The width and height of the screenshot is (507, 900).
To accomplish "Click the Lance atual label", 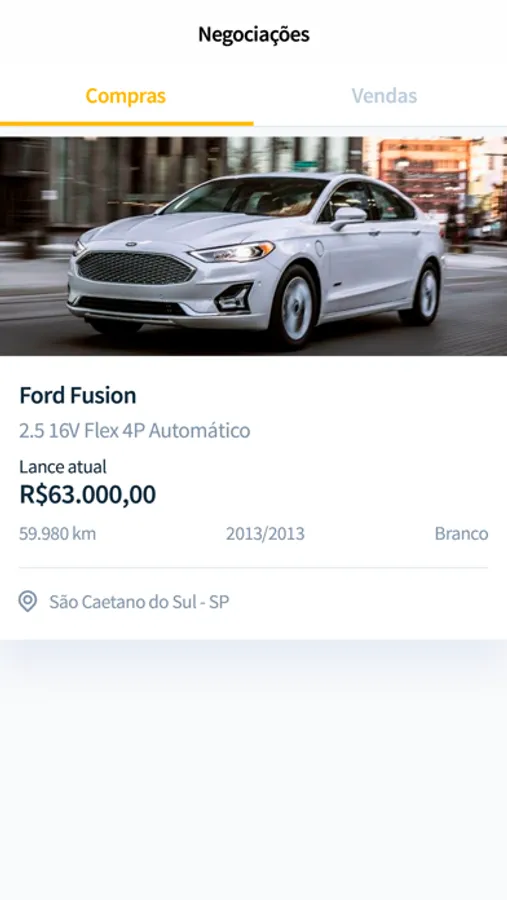I will pos(63,467).
